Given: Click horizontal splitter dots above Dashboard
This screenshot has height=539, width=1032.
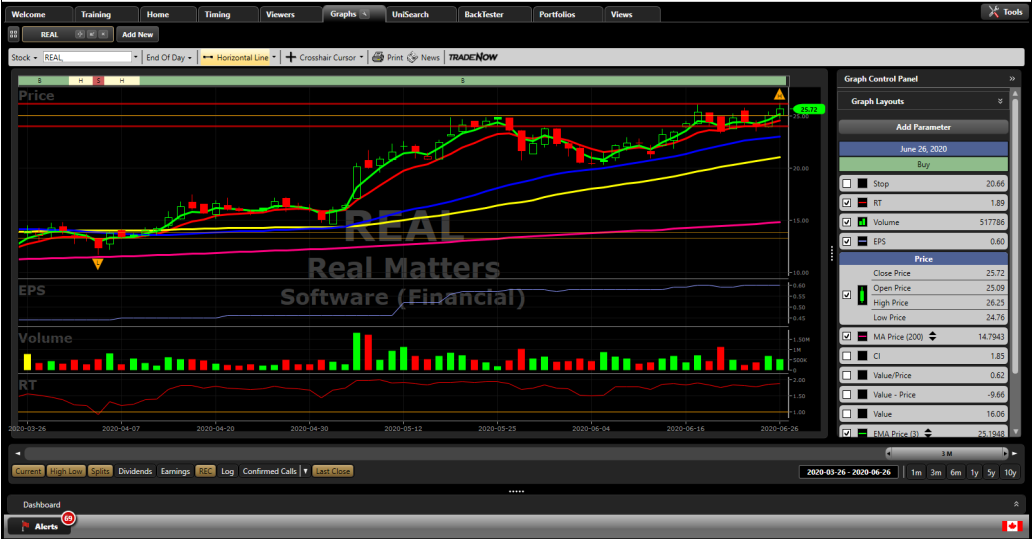Looking at the screenshot, I should click(x=516, y=491).
